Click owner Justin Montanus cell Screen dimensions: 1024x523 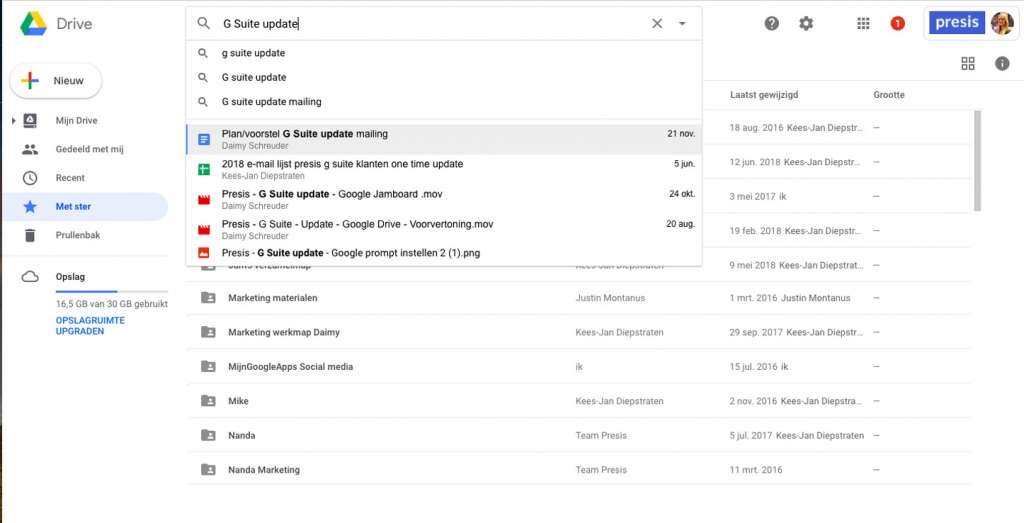pos(610,298)
